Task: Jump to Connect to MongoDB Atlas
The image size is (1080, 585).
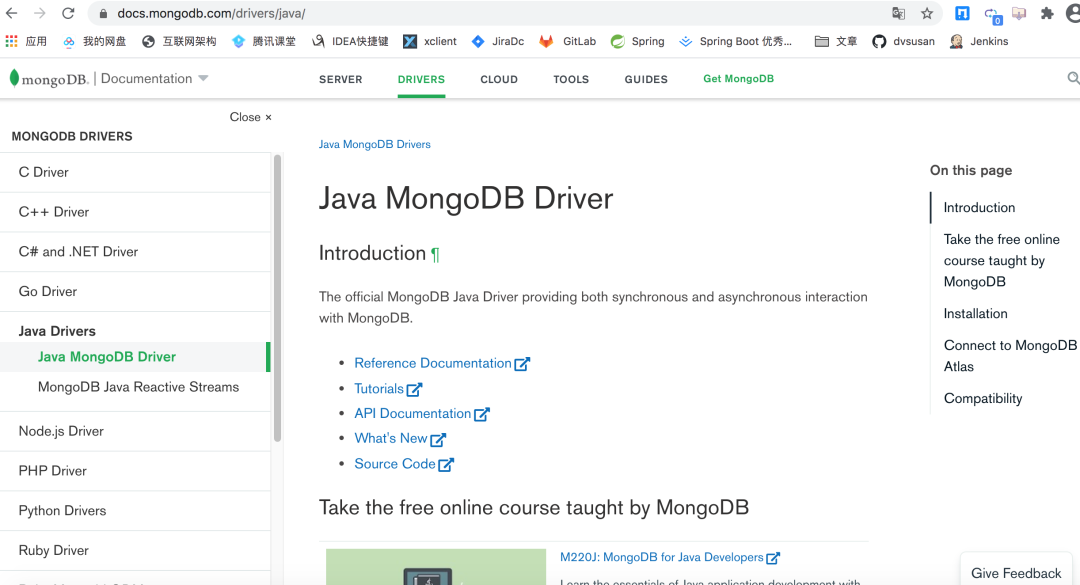Action: 1010,356
